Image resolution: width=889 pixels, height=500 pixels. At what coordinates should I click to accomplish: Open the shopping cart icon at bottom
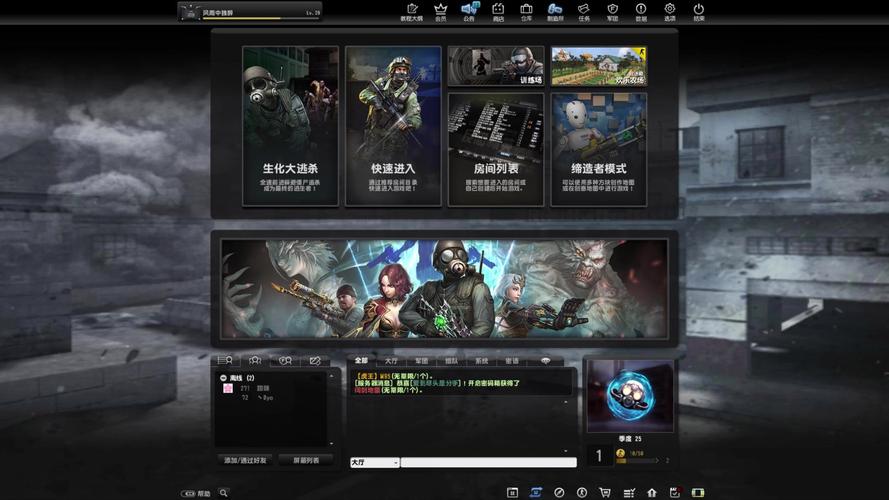[605, 493]
